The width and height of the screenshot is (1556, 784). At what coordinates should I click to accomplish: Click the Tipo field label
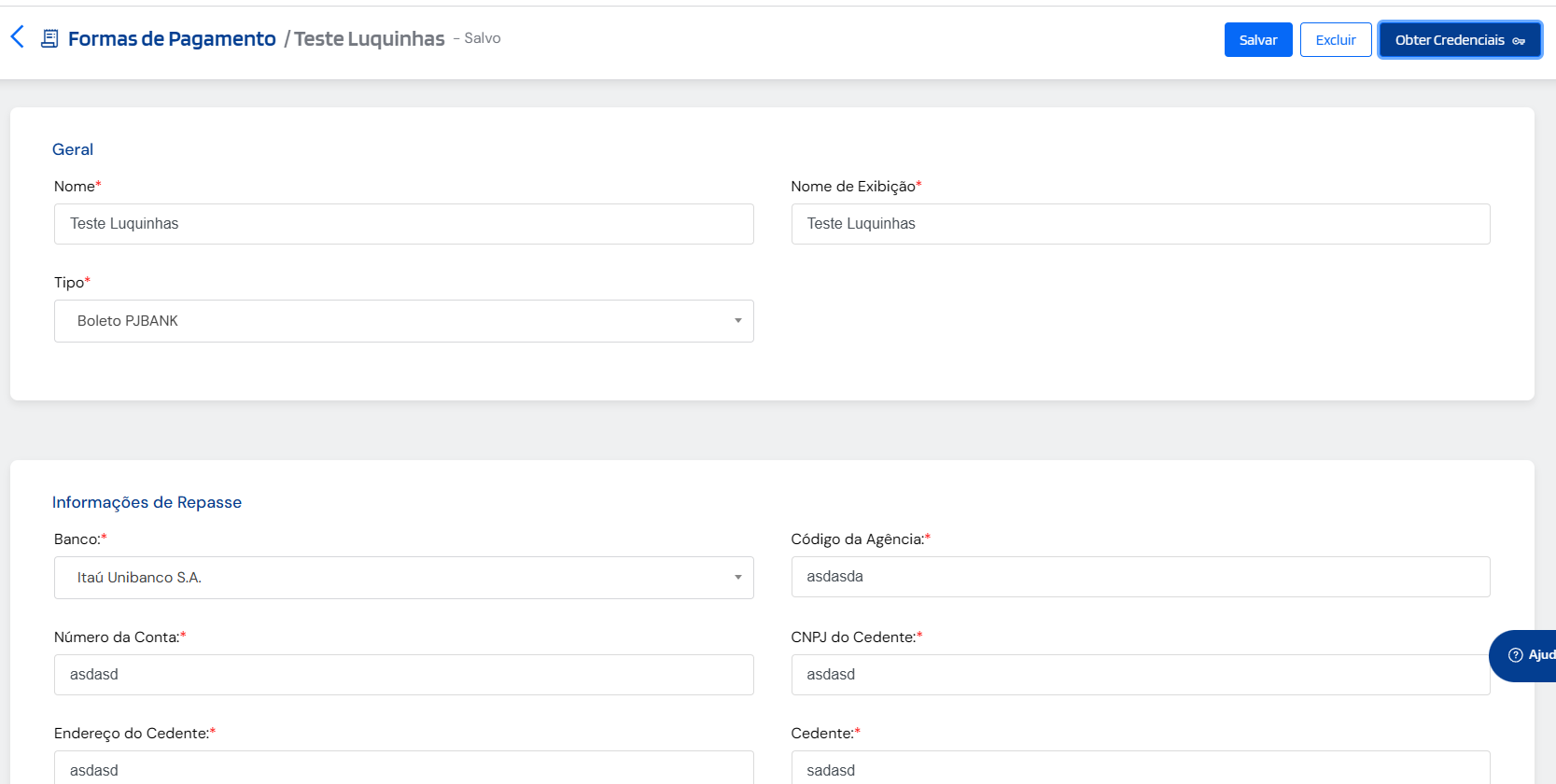[72, 282]
